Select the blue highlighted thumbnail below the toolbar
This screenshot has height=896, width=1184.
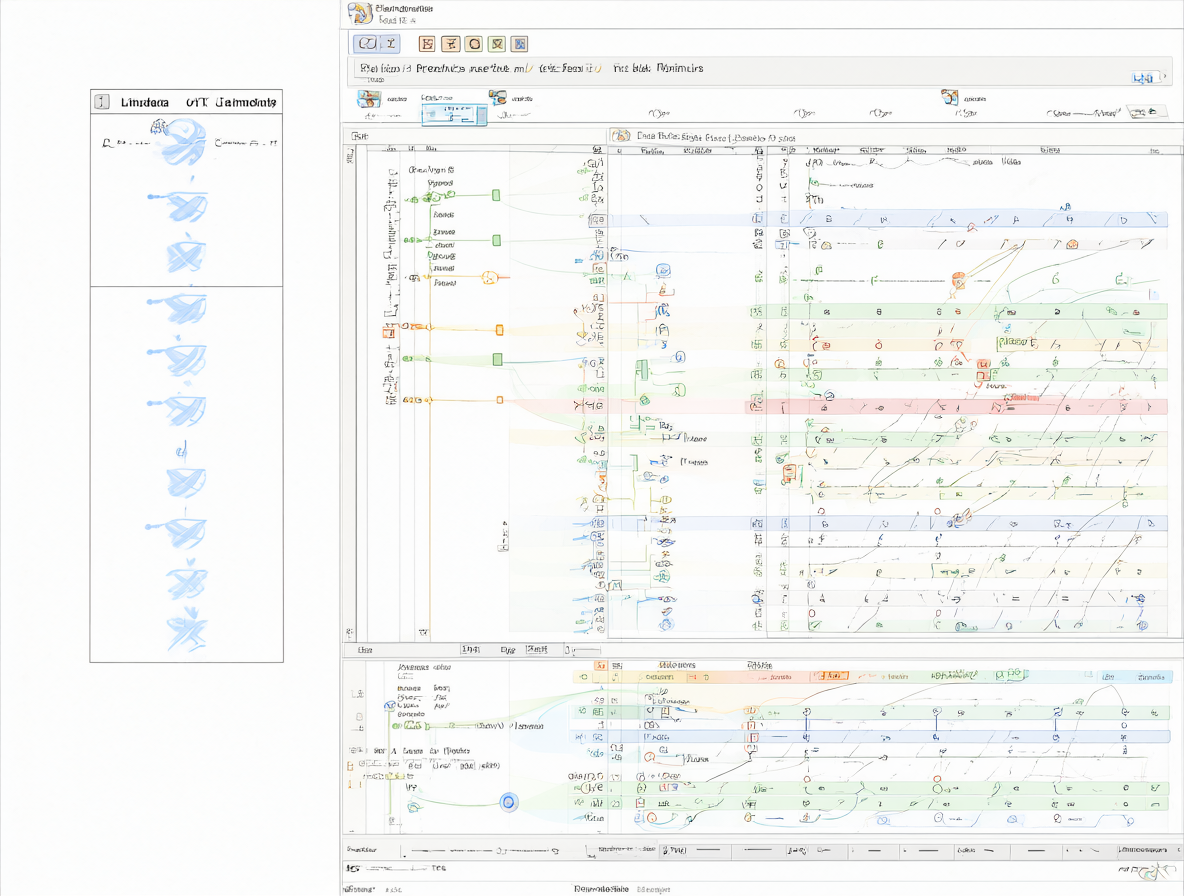(x=454, y=114)
